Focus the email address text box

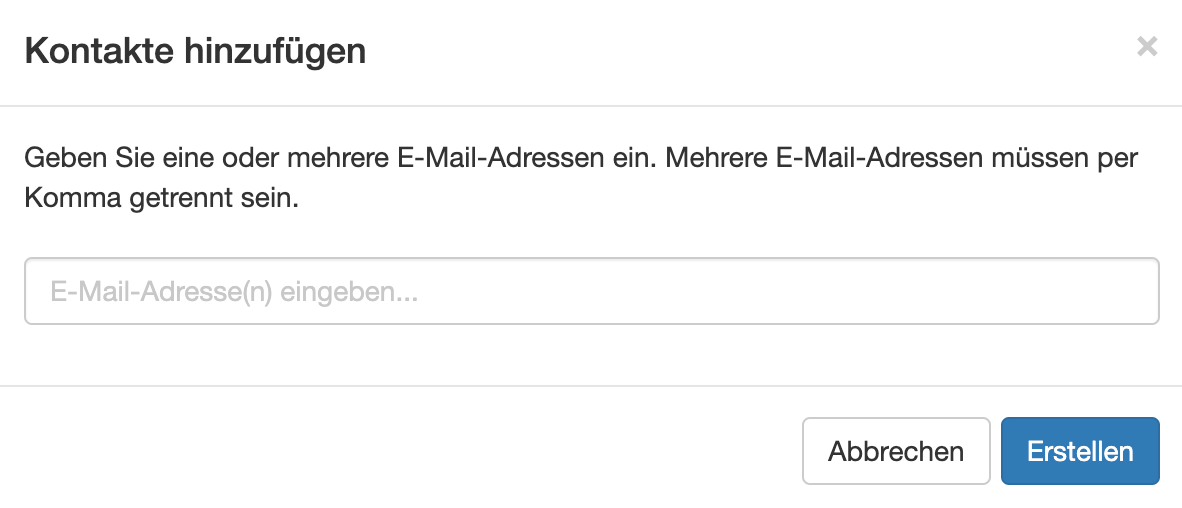pos(591,292)
